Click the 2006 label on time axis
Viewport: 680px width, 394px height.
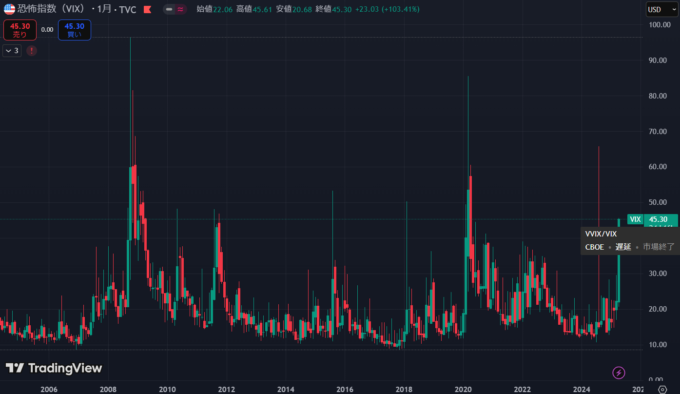pos(49,389)
